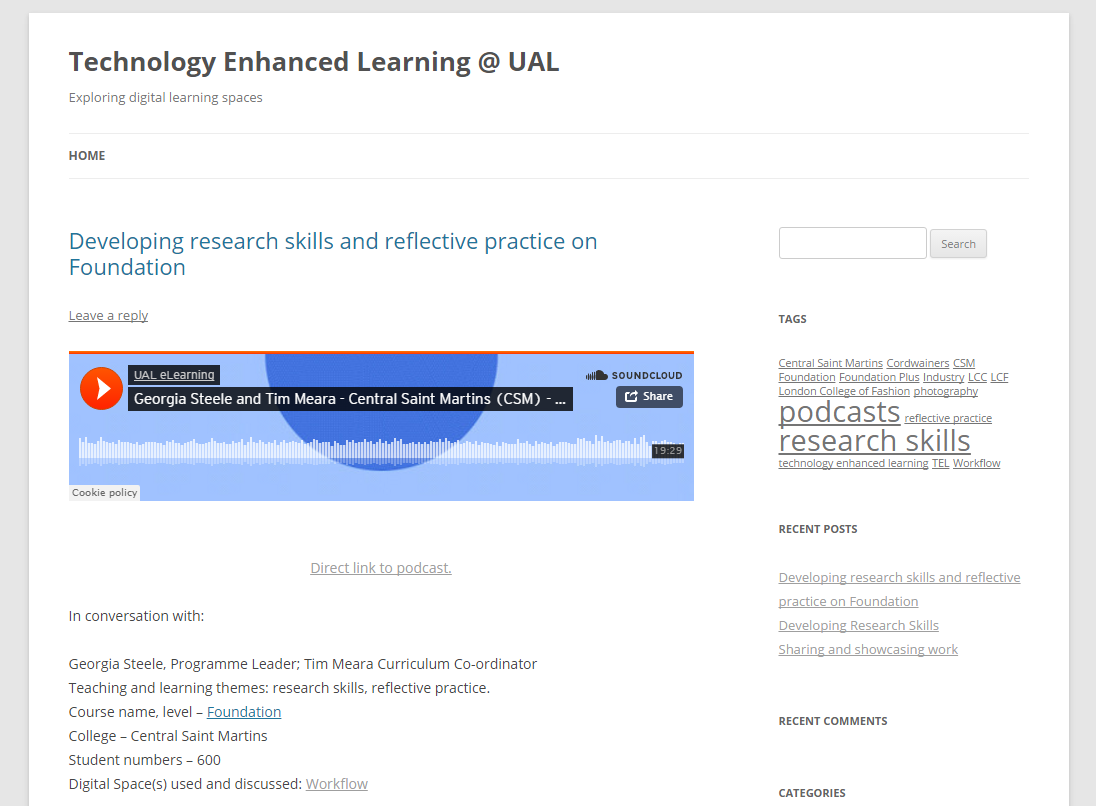
Task: Open the UAL eLearning profile in the player
Action: click(x=172, y=374)
